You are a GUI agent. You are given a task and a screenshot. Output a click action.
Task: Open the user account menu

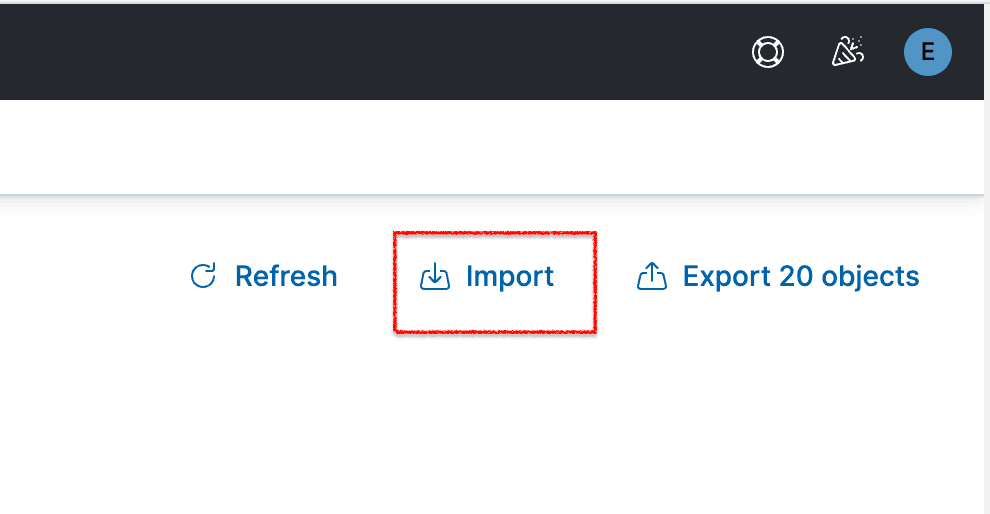[928, 52]
